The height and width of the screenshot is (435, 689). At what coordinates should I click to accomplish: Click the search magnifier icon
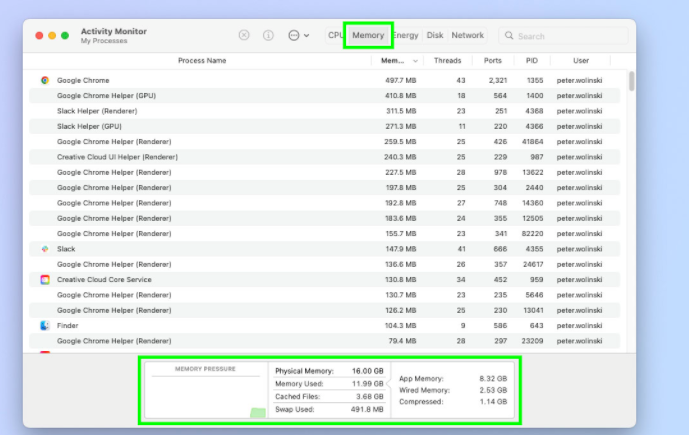click(510, 36)
